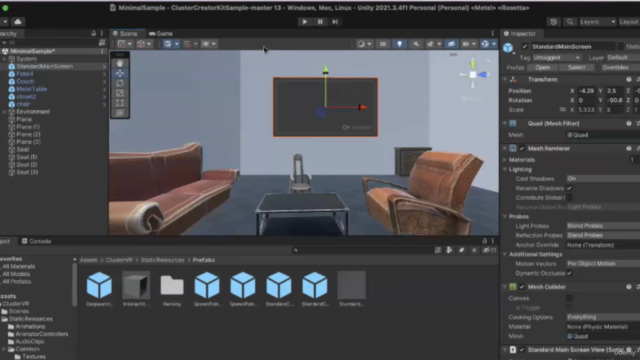Open the scene camera settings dropdown

(468, 44)
